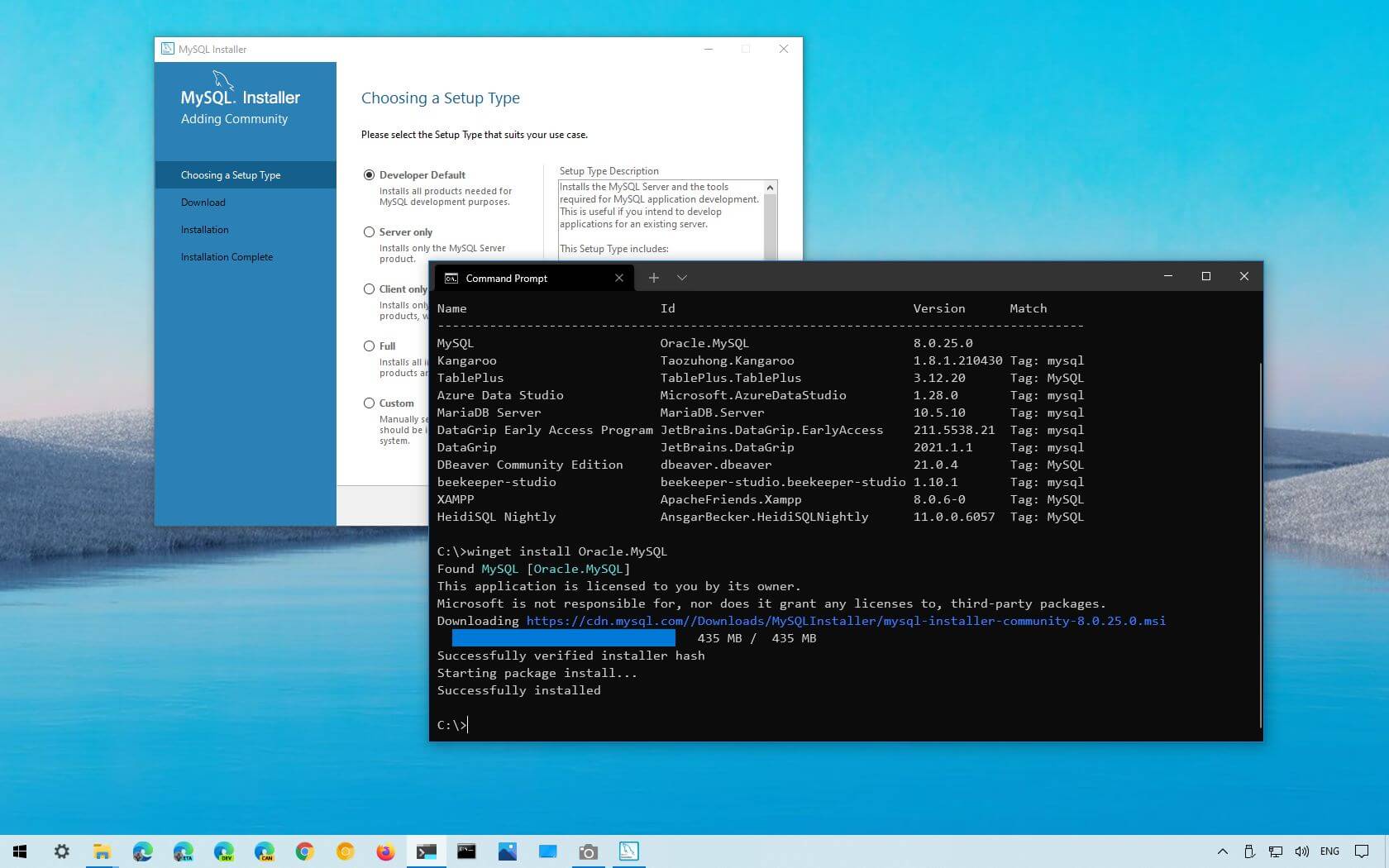Click version 8.0.25.0 in the MySQL row

[943, 343]
